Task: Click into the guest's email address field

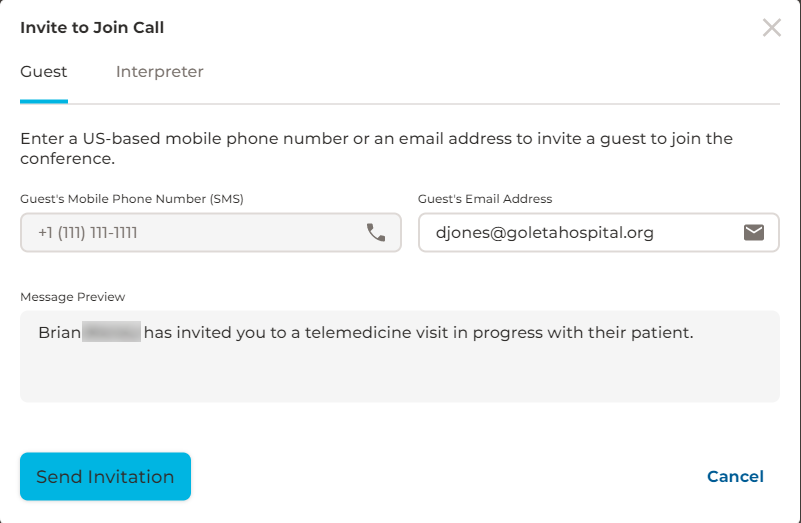Action: pos(580,233)
